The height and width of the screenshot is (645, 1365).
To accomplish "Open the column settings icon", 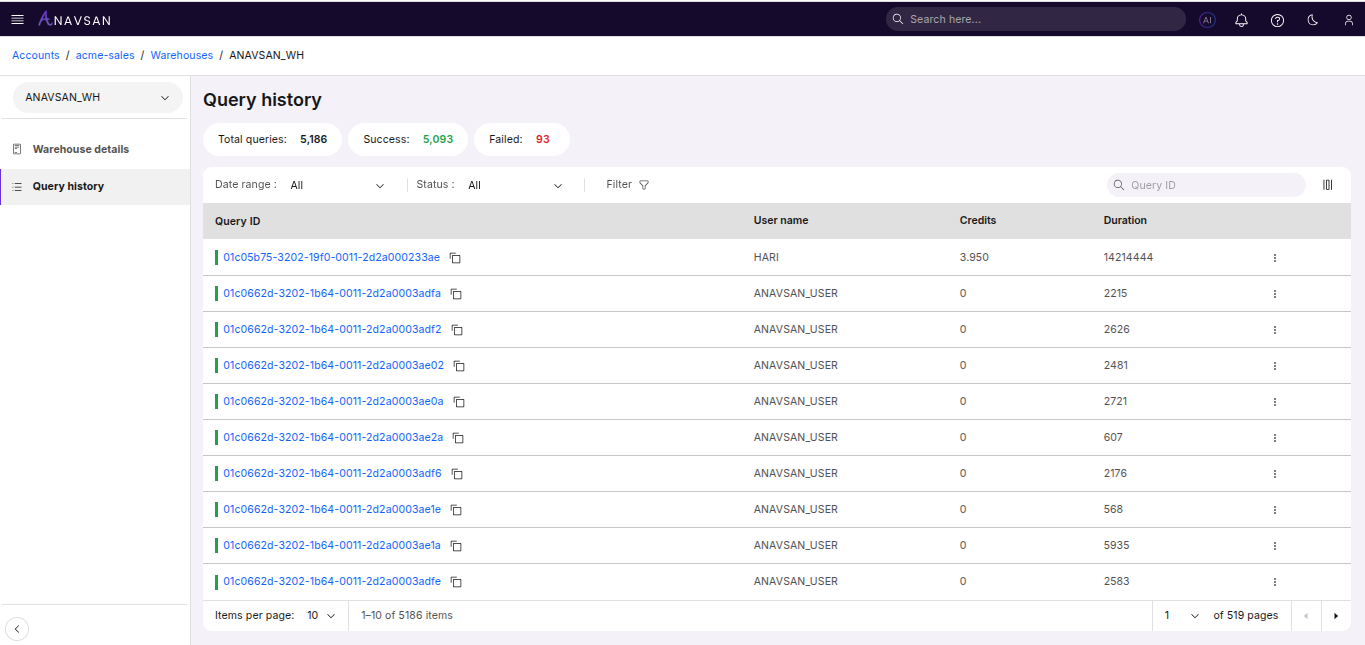I will coord(1328,184).
